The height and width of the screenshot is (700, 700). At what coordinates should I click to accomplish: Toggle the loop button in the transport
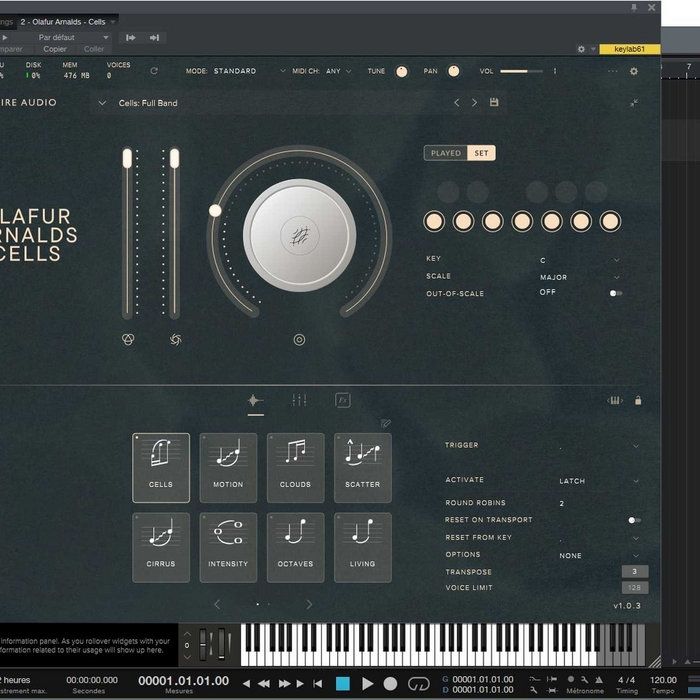pos(418,683)
